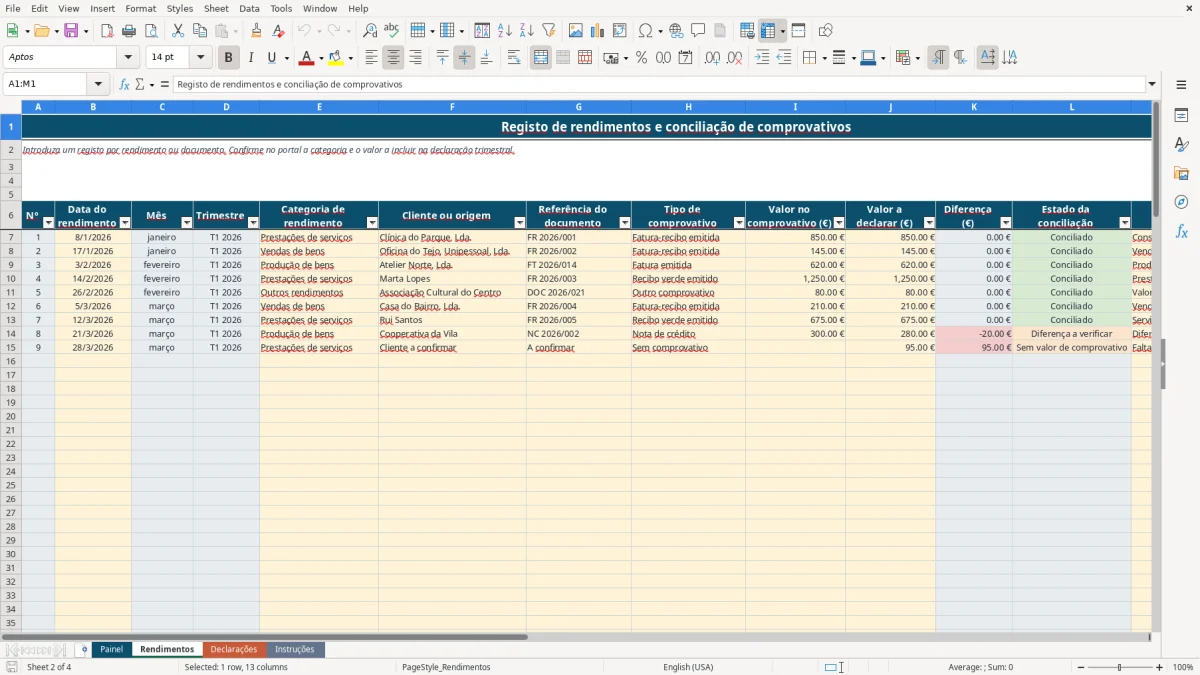Click 'English (USA)' in the status bar
The image size is (1200, 675).
(x=688, y=667)
